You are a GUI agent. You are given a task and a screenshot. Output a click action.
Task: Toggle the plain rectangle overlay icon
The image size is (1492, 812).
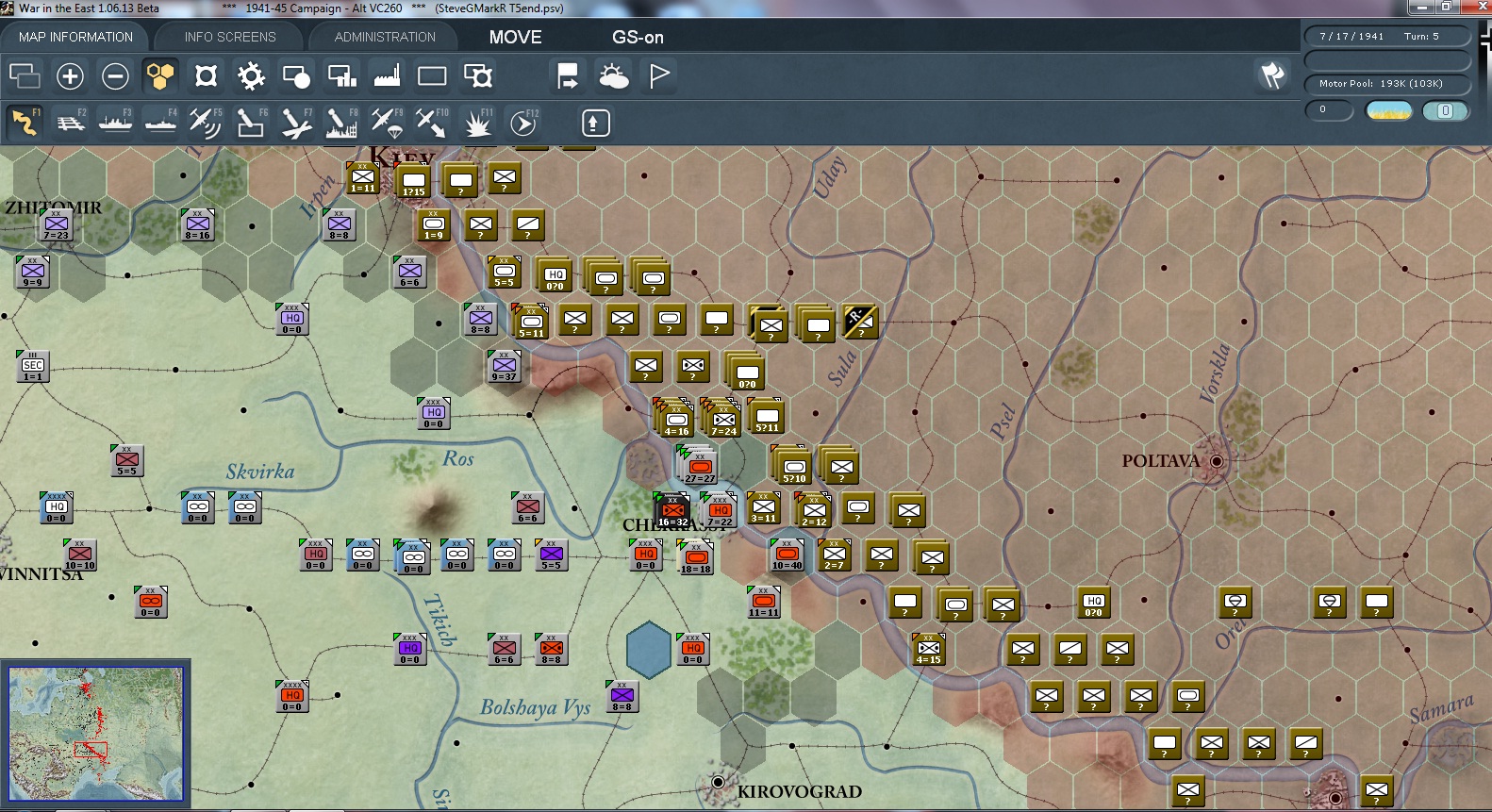[x=432, y=75]
